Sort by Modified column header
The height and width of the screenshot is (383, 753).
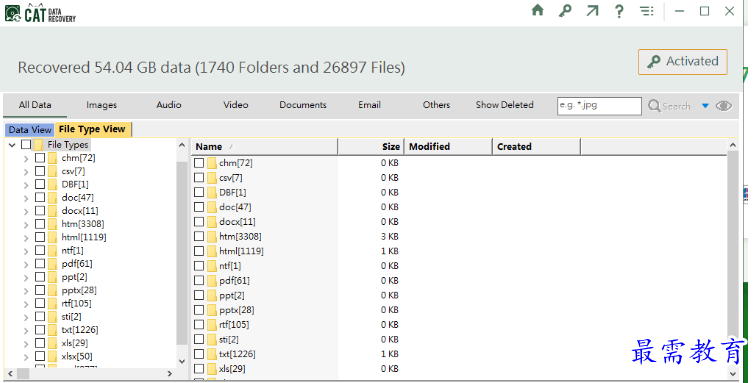click(x=448, y=147)
